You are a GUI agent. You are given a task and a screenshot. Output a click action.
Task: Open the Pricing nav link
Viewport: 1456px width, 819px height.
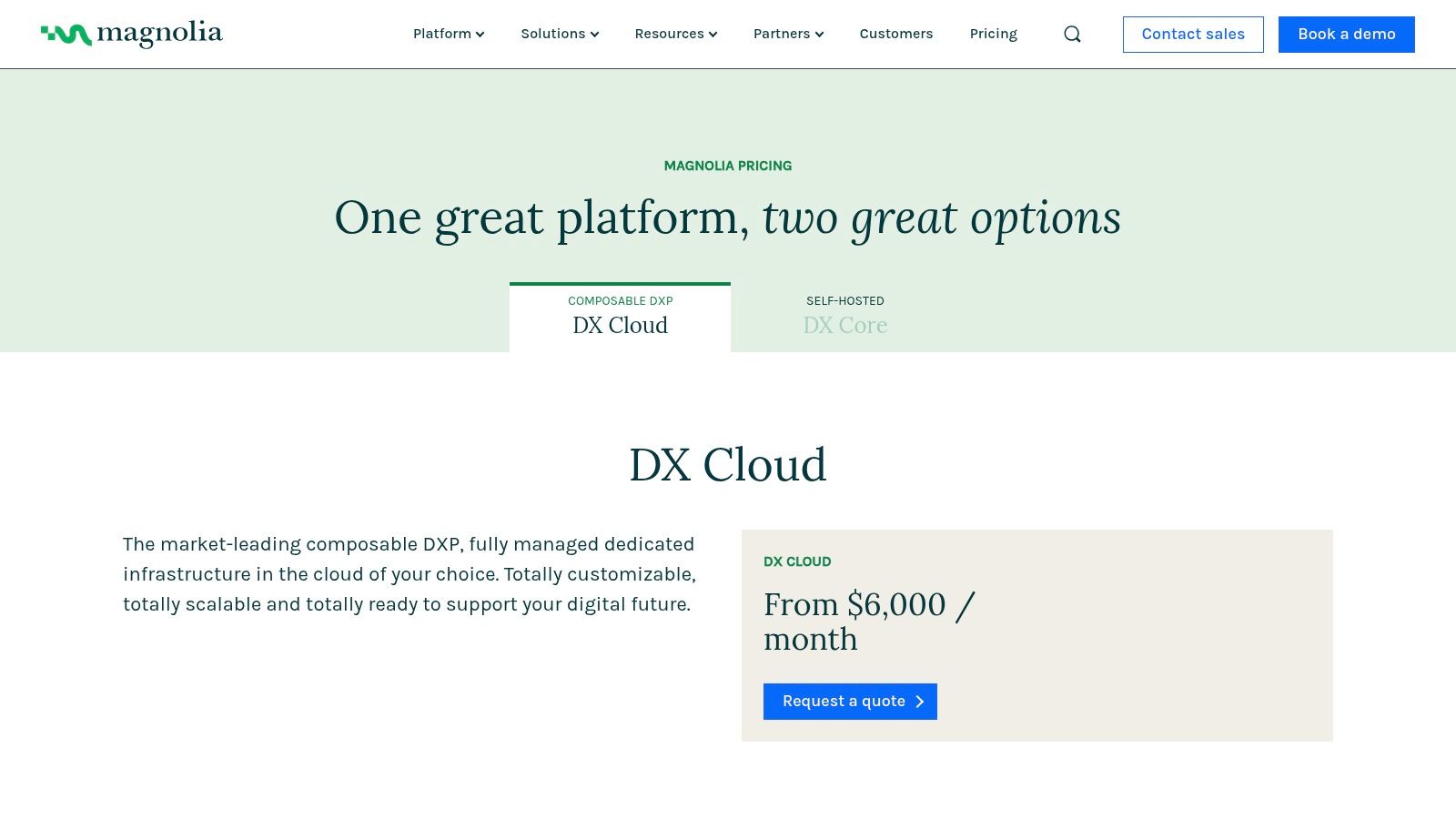(x=993, y=34)
